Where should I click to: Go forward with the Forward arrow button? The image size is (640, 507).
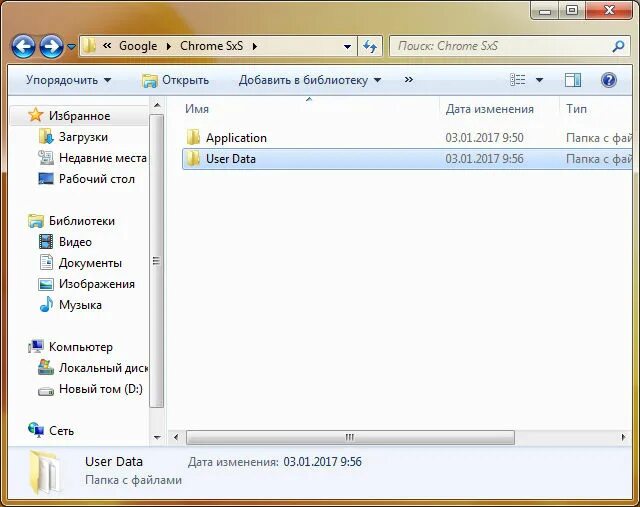[x=51, y=47]
